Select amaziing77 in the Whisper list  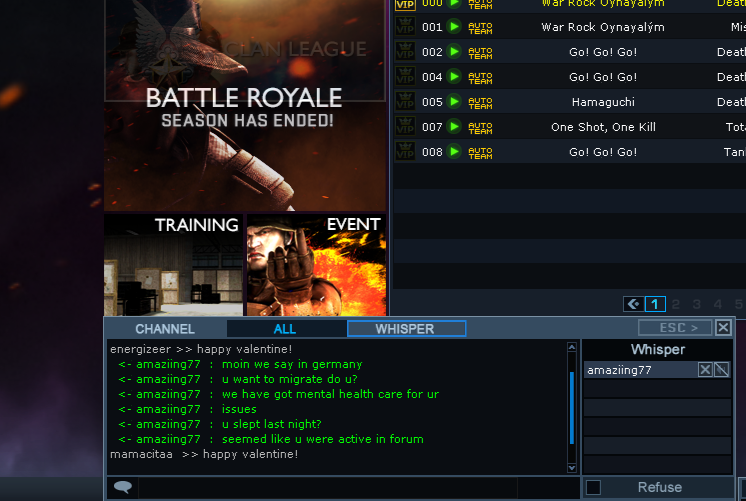(640, 370)
